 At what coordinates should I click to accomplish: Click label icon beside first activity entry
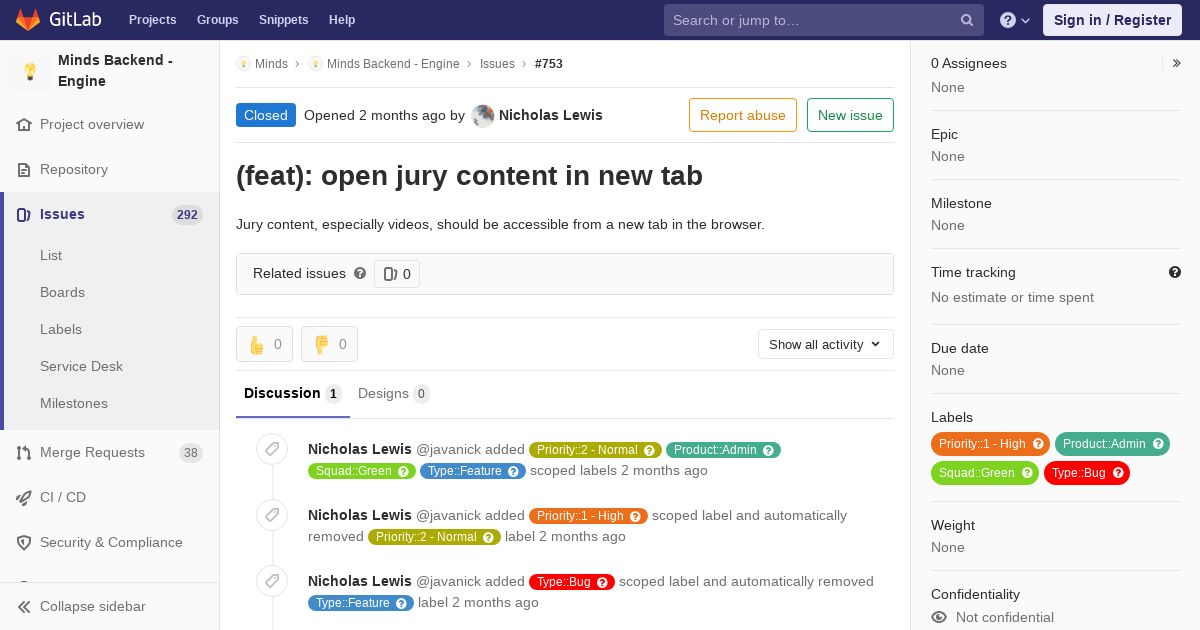(272, 449)
